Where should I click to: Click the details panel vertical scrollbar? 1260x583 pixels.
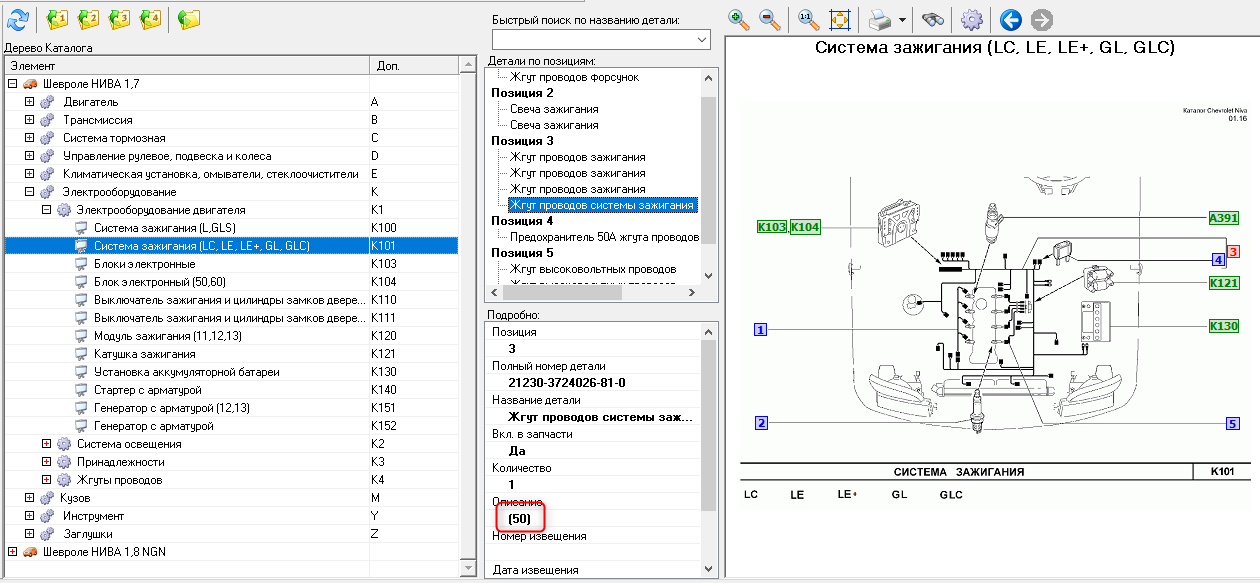point(709,449)
